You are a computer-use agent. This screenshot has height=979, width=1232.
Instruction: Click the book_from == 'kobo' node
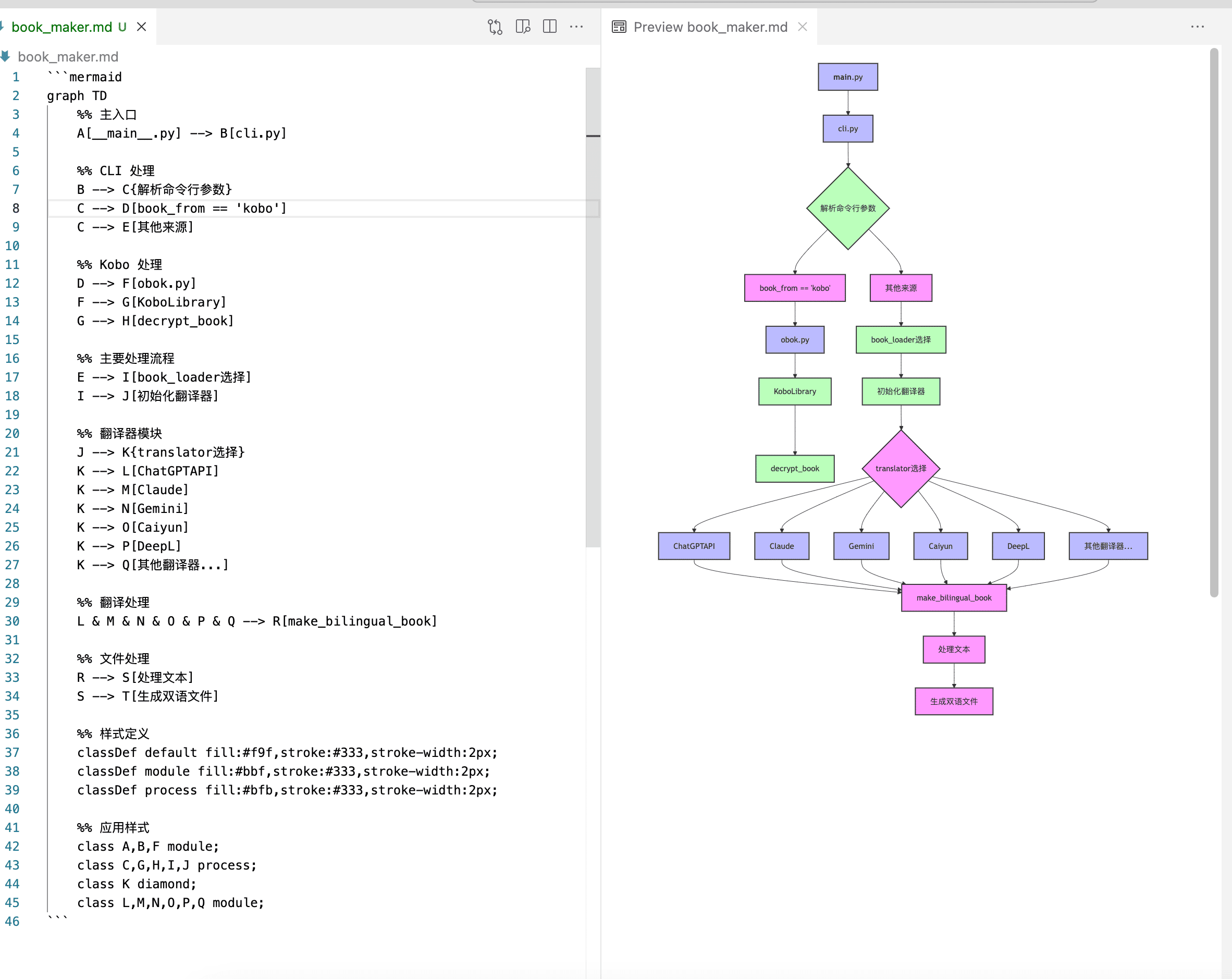coord(794,288)
